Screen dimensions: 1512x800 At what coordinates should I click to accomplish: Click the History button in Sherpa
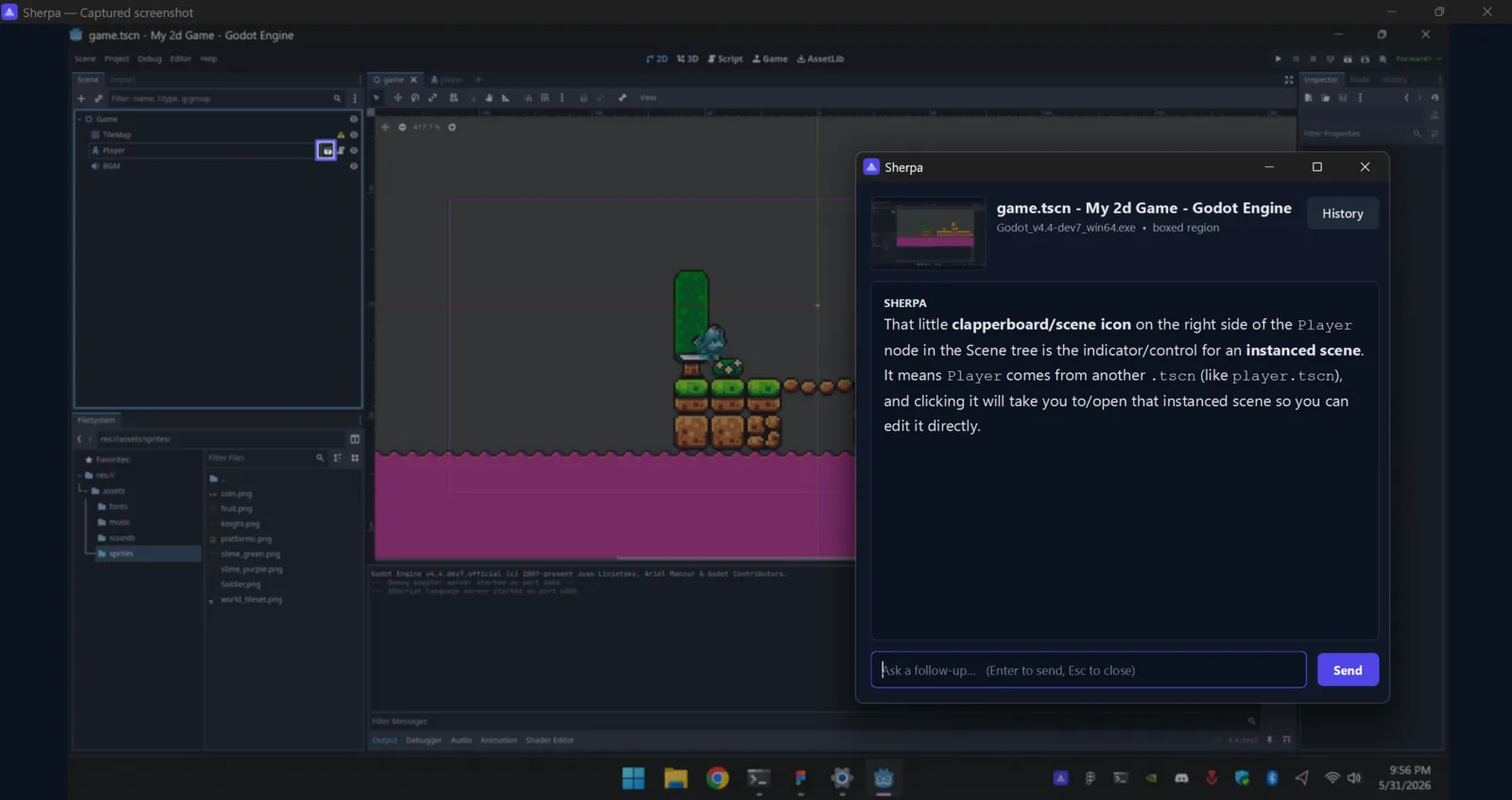[x=1343, y=213]
